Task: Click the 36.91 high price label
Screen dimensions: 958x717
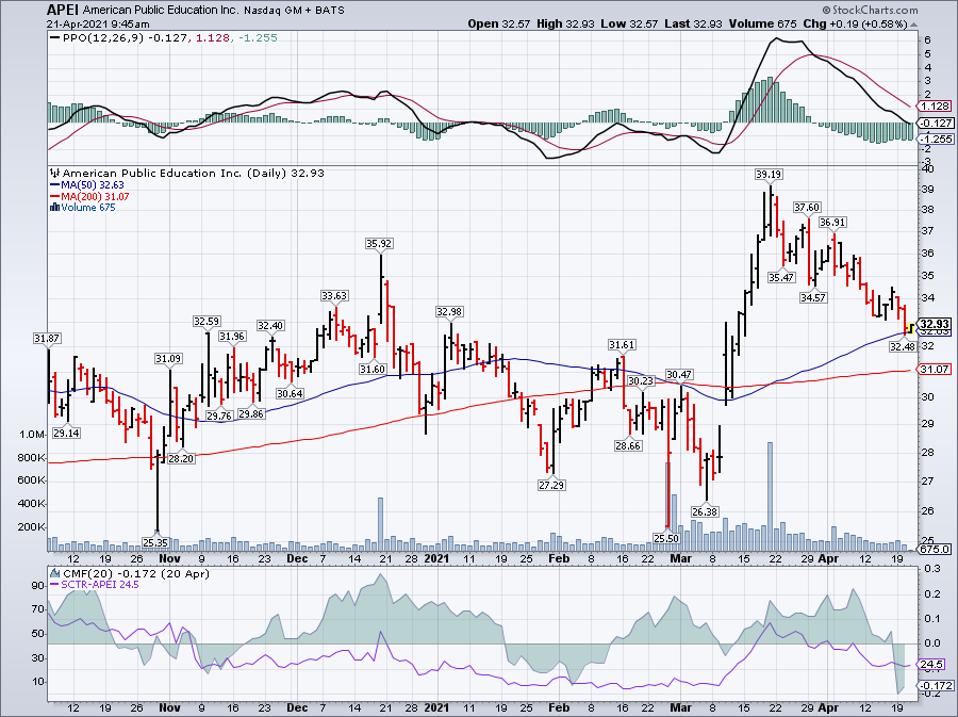Action: point(832,223)
